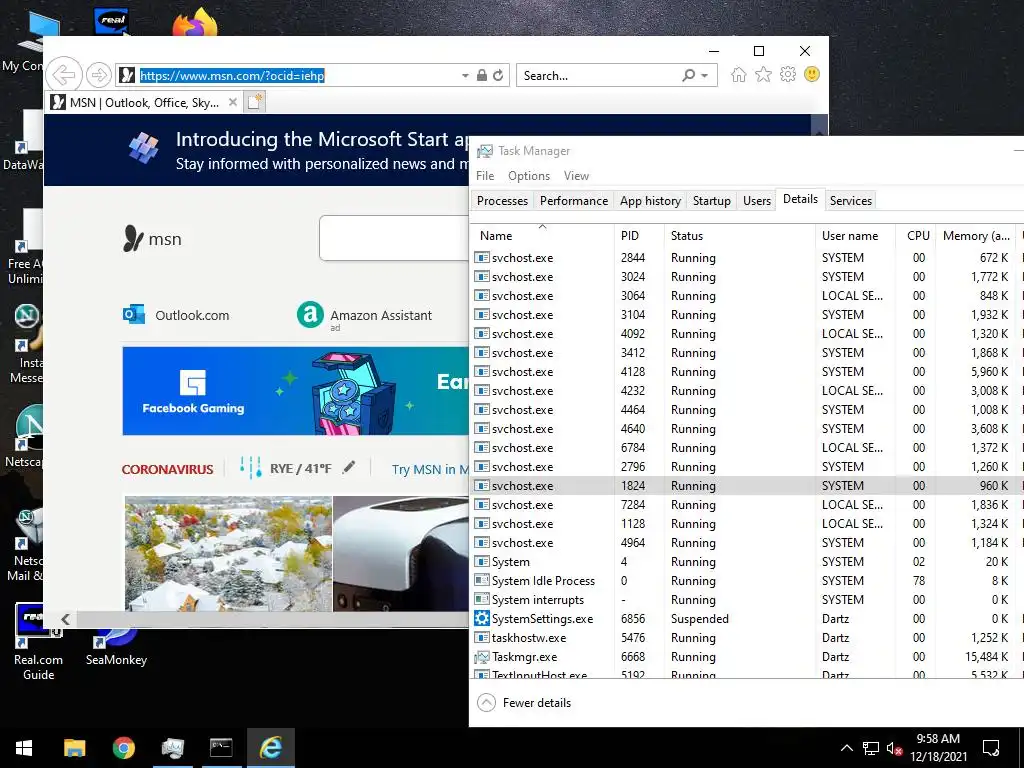Select the Taskmgr.exe process icon
Viewport: 1024px width, 768px height.
482,657
